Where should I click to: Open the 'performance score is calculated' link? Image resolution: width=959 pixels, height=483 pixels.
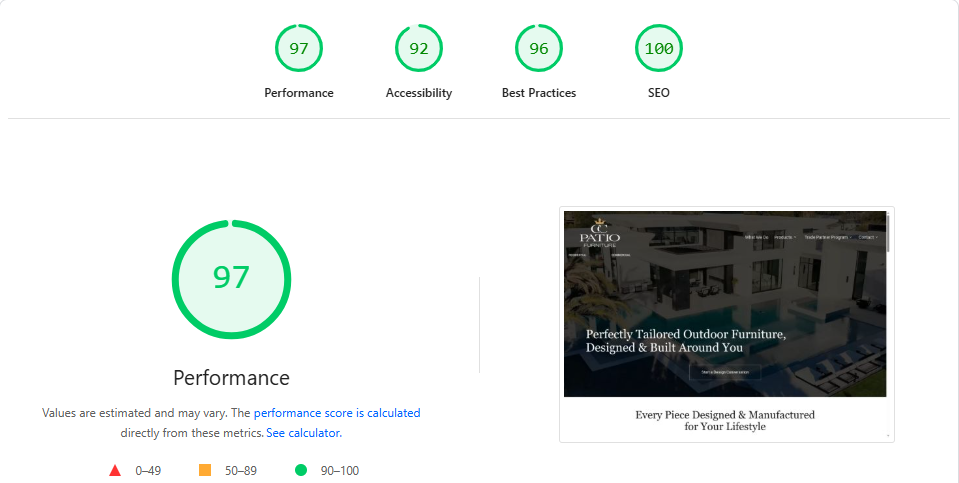coord(337,413)
